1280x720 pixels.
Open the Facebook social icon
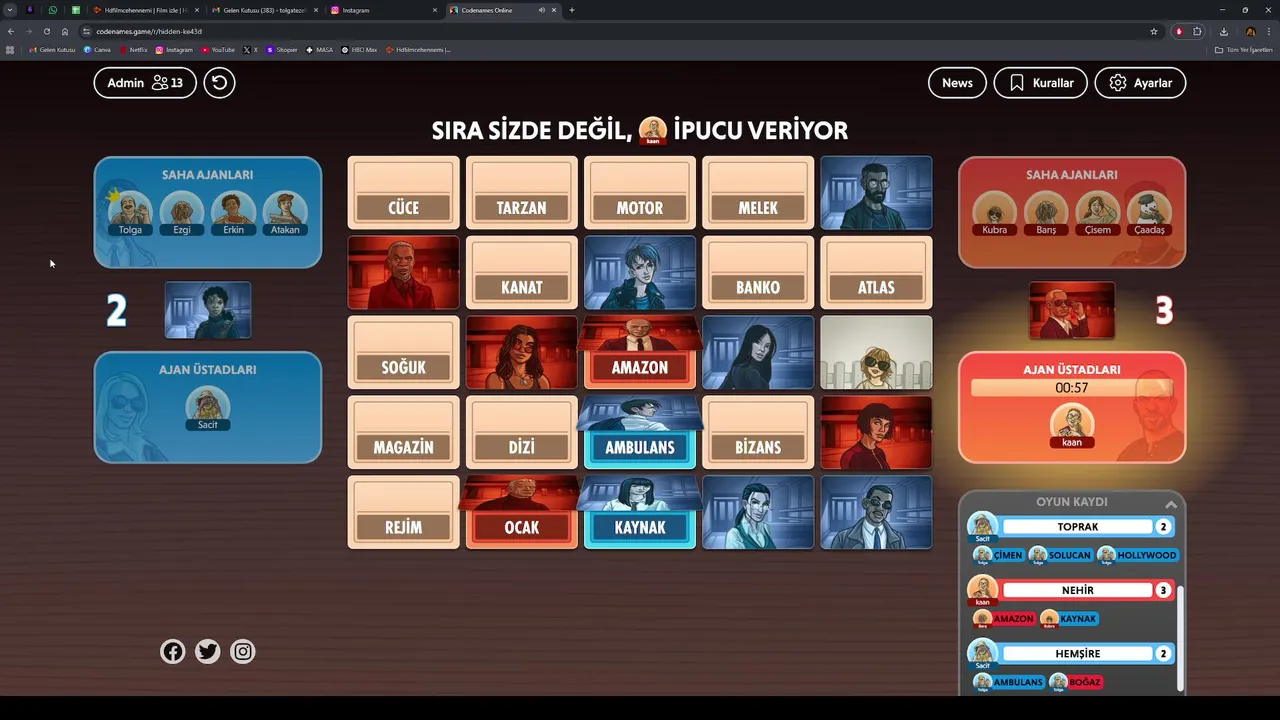tap(173, 652)
